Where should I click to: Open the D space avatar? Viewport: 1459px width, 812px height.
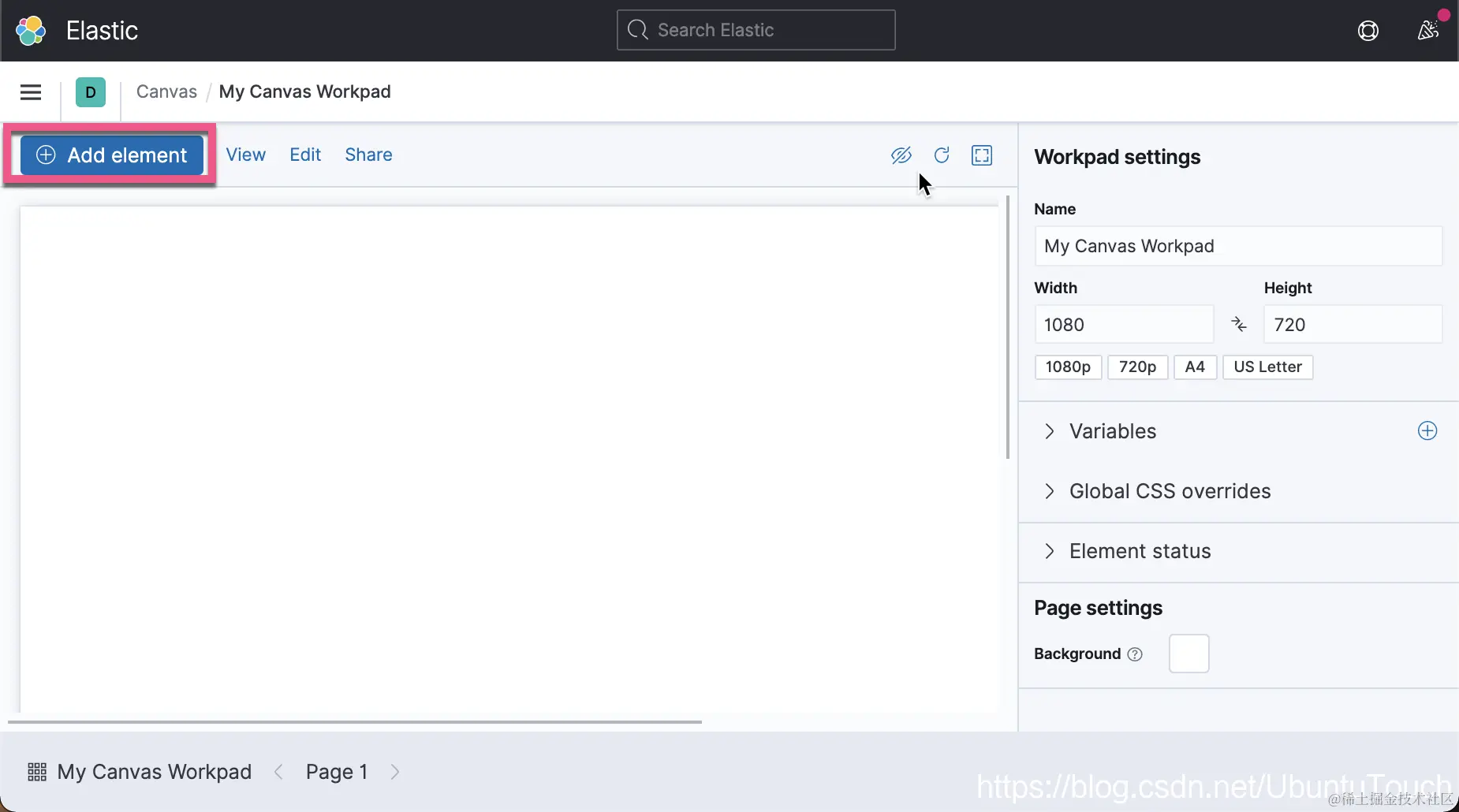coord(91,92)
